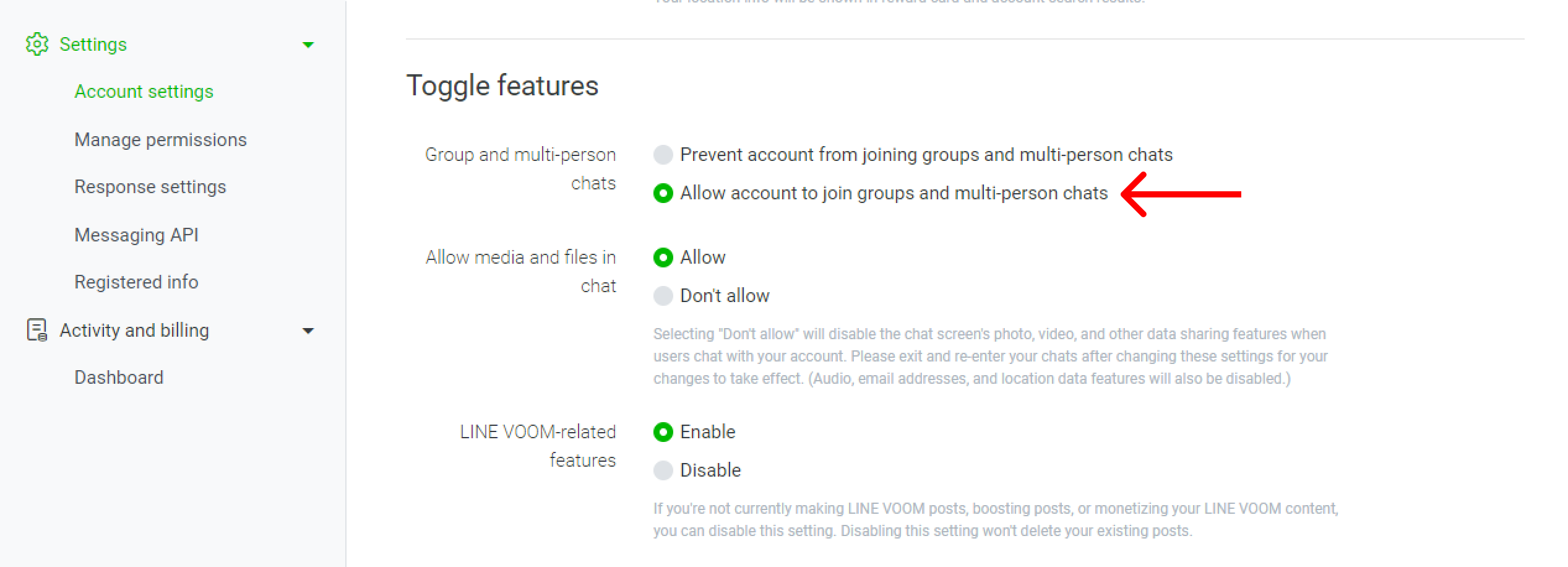The height and width of the screenshot is (567, 1568).
Task: Click the Activity and billing label
Action: (134, 331)
